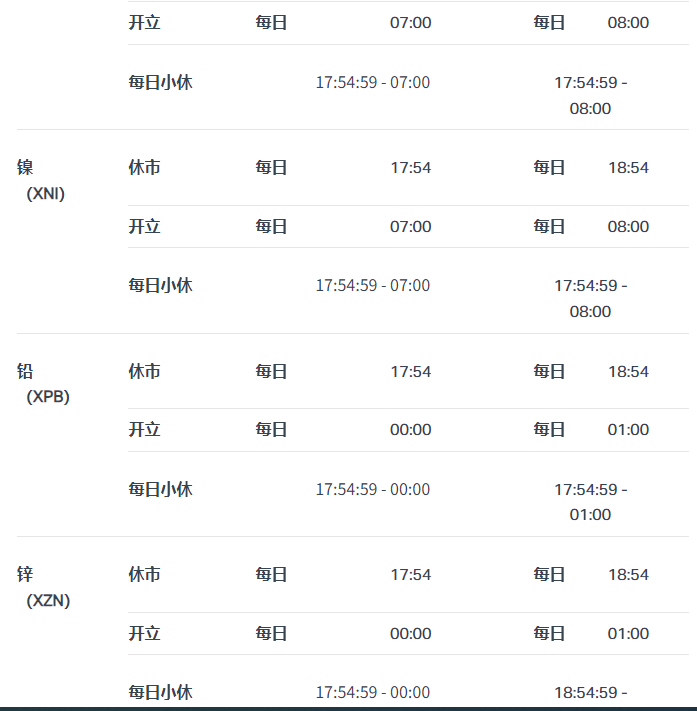Click 17:54:59 - 07:00 range for 镍 (XNI)
The image size is (697, 711).
(373, 286)
